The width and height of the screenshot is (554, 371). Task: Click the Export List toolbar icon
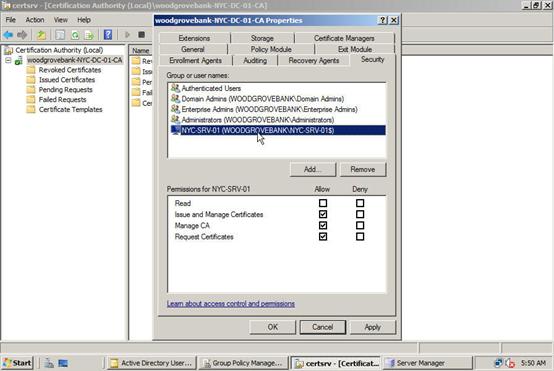pos(89,35)
